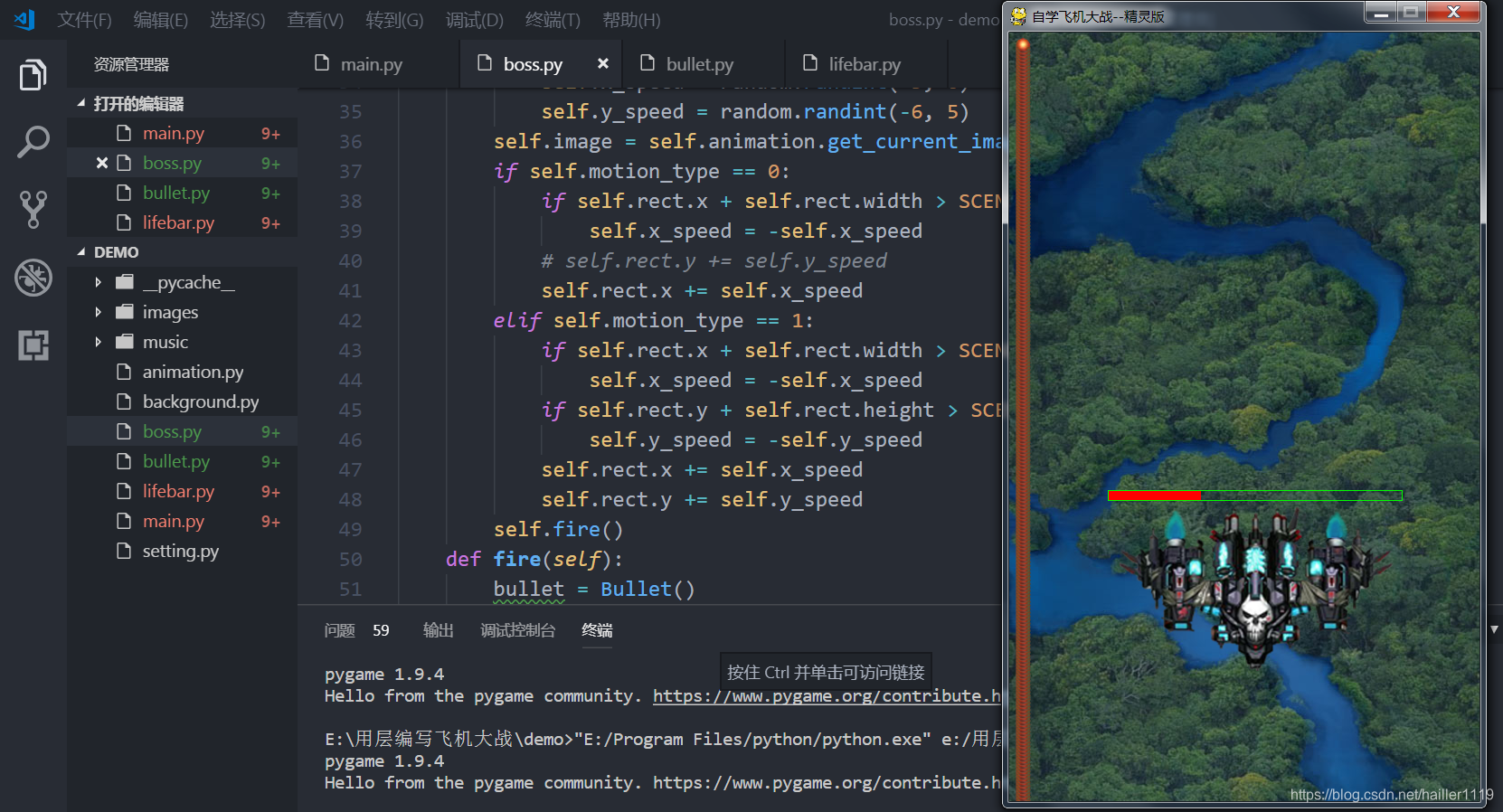This screenshot has width=1503, height=812.
Task: Open the Extensions view icon
Action: [x=33, y=345]
